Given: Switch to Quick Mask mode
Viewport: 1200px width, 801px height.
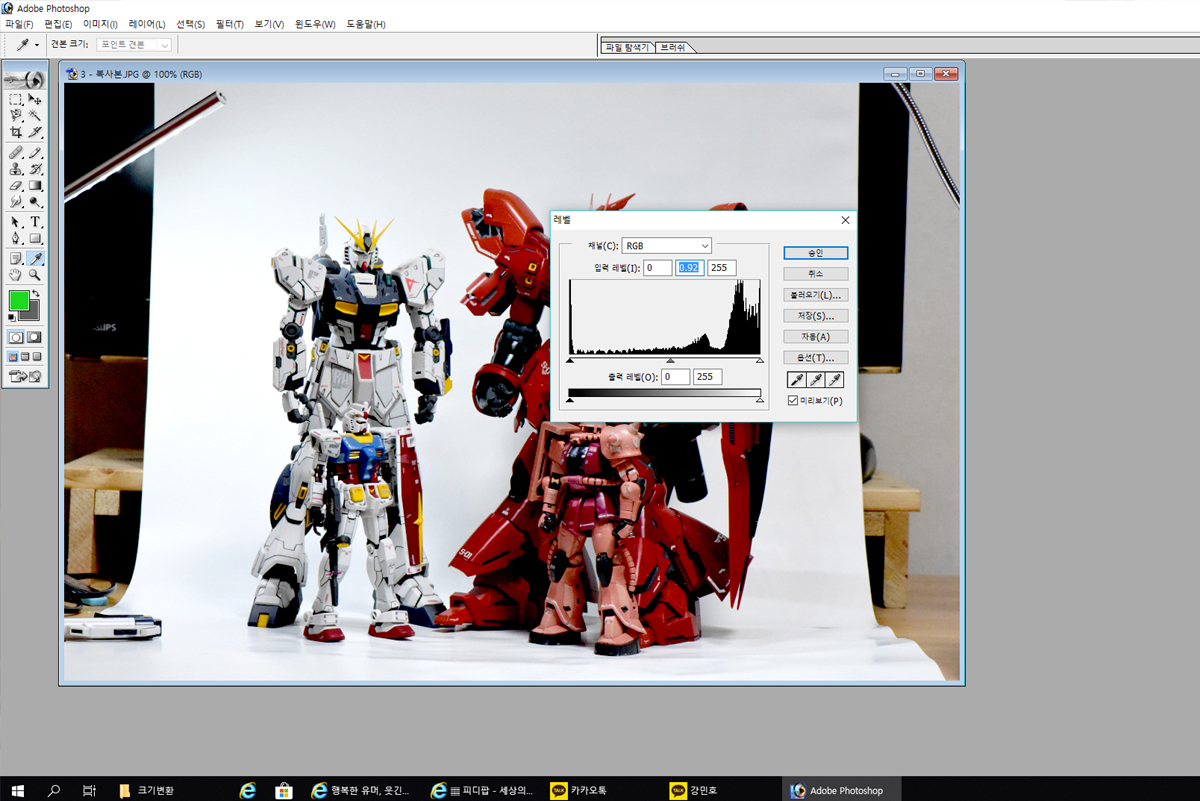Looking at the screenshot, I should (x=35, y=337).
